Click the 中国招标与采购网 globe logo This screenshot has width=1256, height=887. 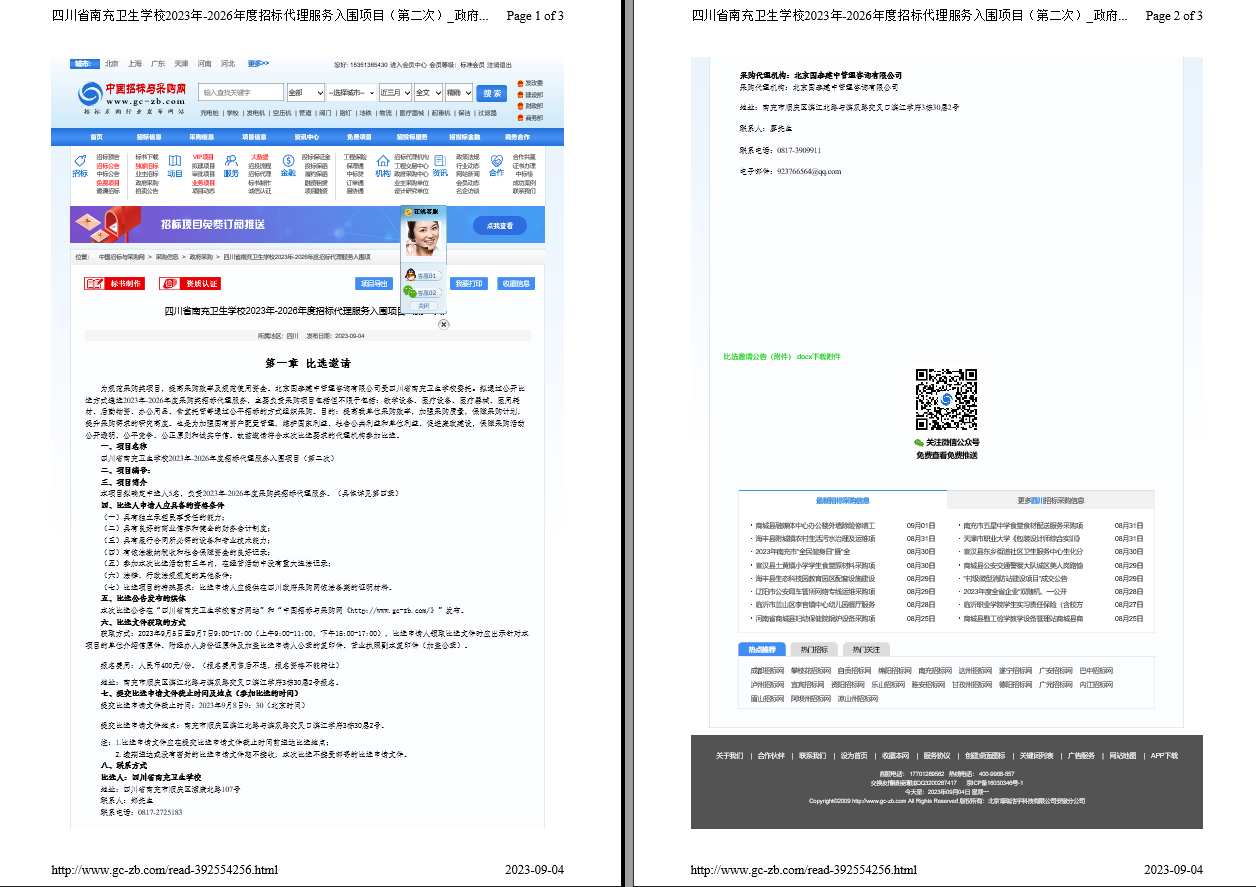point(90,93)
